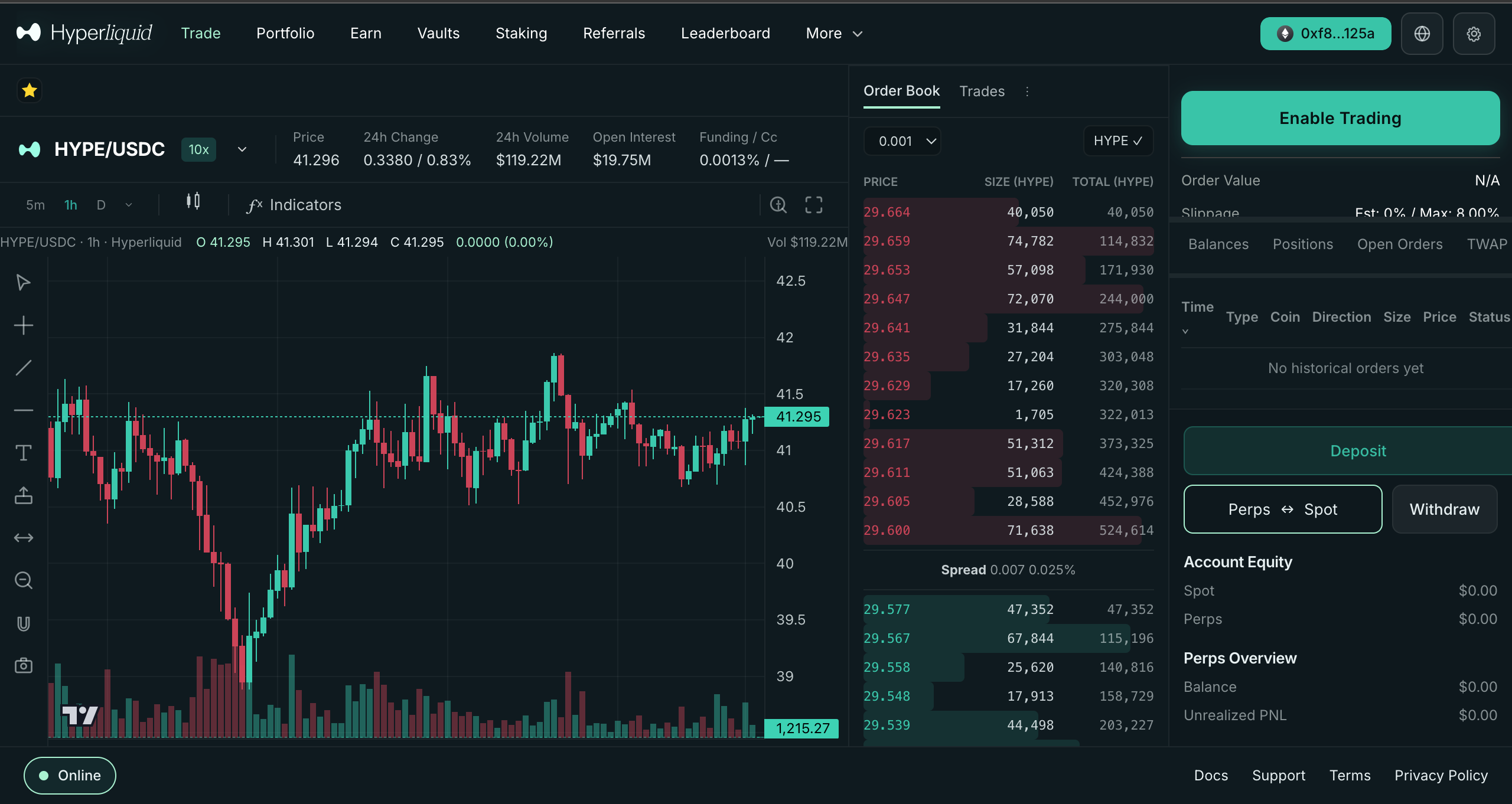This screenshot has width=1512, height=804.
Task: Click the language globe icon
Action: coord(1422,34)
